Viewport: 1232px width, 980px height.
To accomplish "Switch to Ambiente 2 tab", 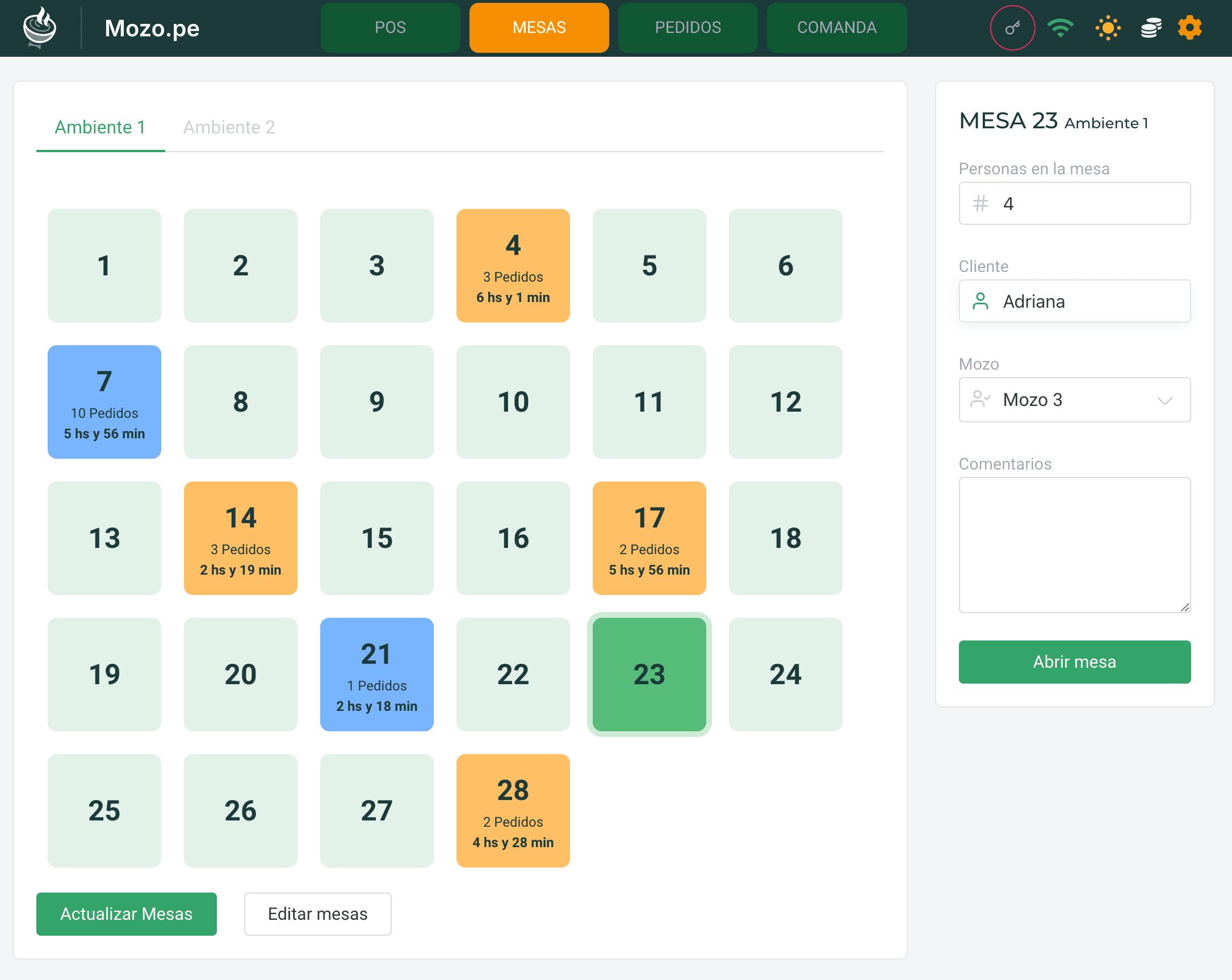I will tap(229, 127).
